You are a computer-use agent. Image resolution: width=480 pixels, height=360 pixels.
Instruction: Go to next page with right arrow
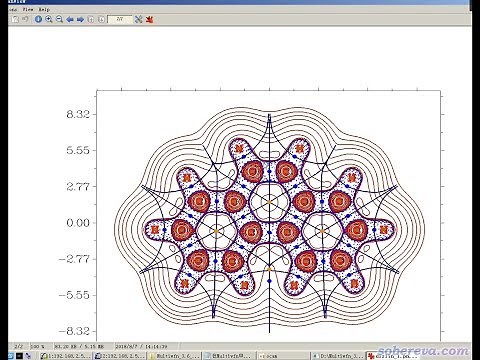tap(80, 19)
